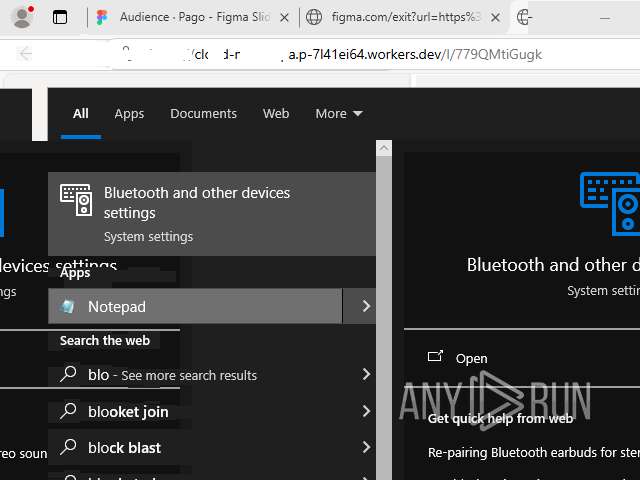Click the Bluetooth devices keyboard-speaker icon in results

click(76, 200)
